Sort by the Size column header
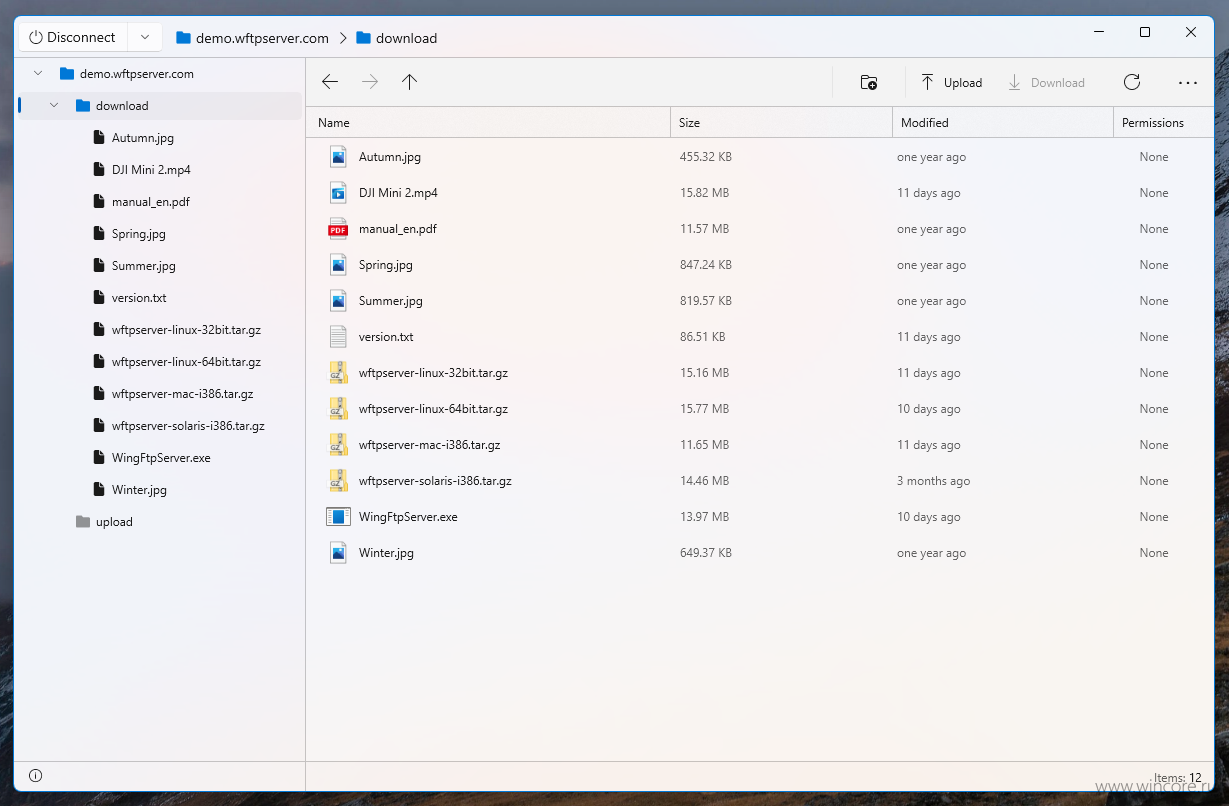The width and height of the screenshot is (1229, 806). pos(781,123)
